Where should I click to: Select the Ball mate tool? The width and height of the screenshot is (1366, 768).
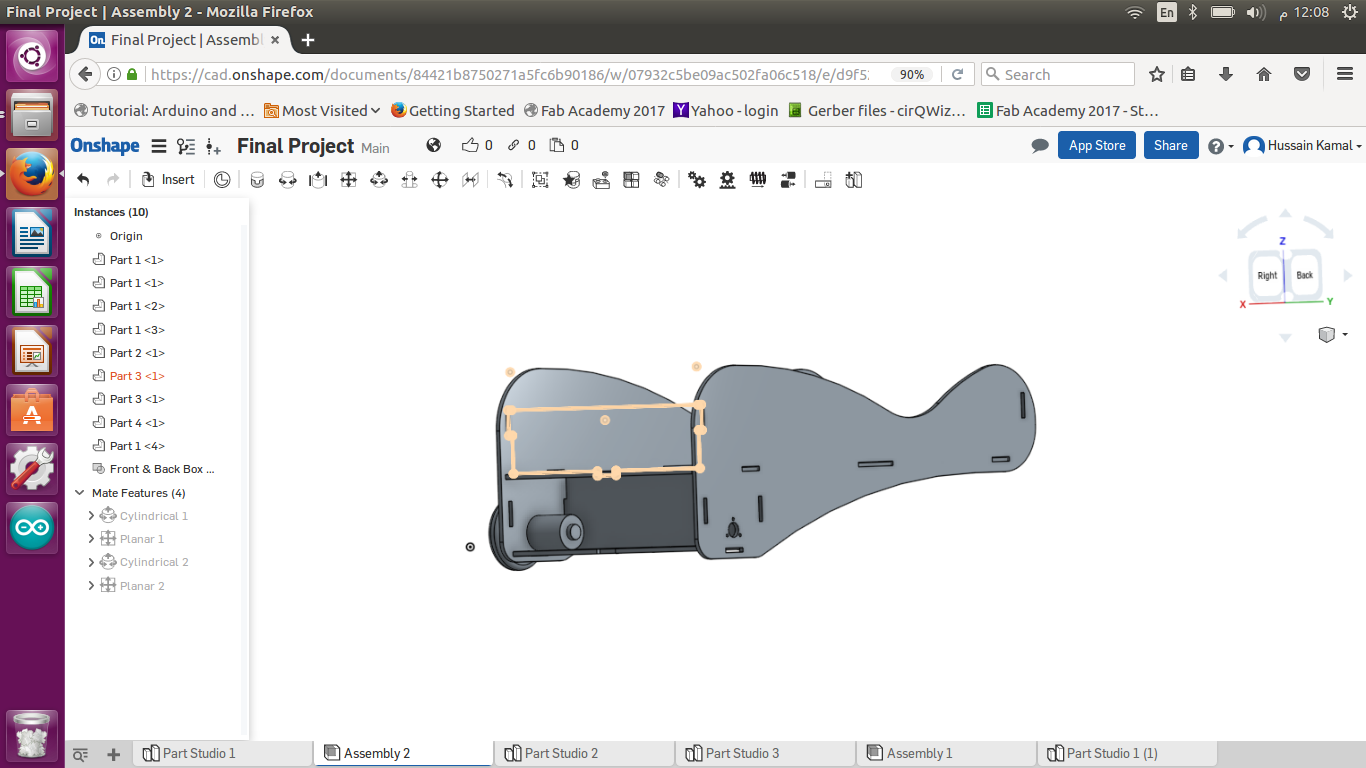coord(439,180)
